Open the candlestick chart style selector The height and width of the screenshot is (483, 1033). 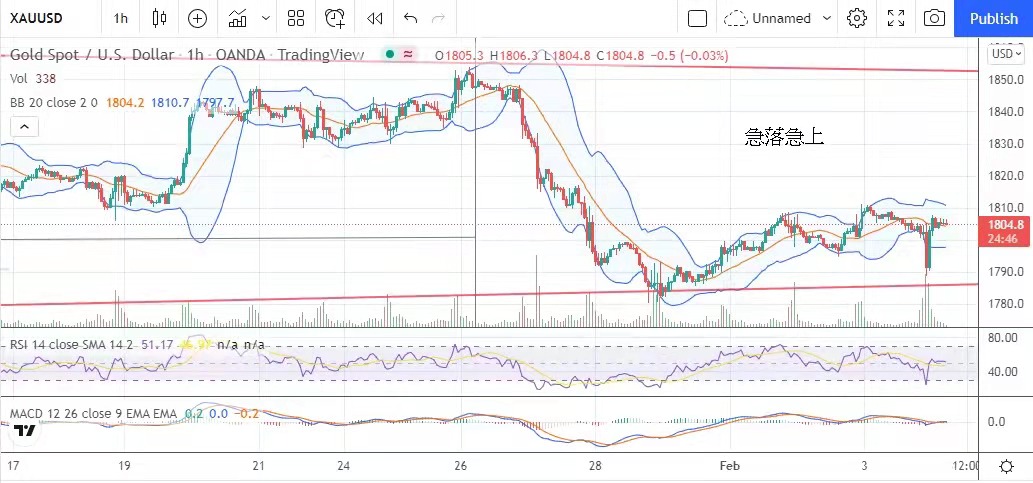tap(160, 18)
